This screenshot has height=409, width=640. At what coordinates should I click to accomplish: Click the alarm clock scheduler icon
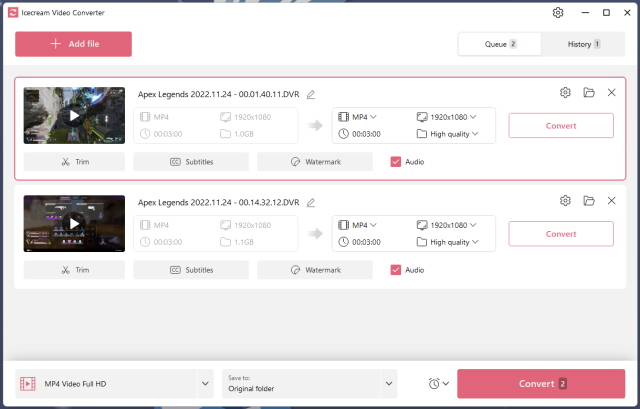(434, 384)
